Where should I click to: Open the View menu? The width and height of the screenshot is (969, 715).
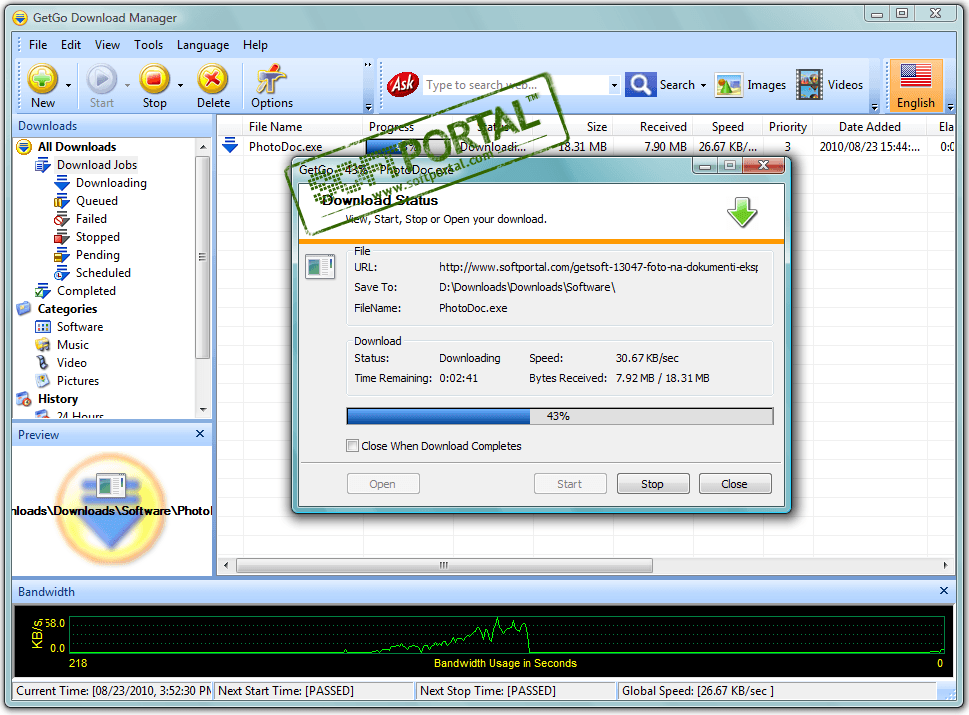pos(107,44)
